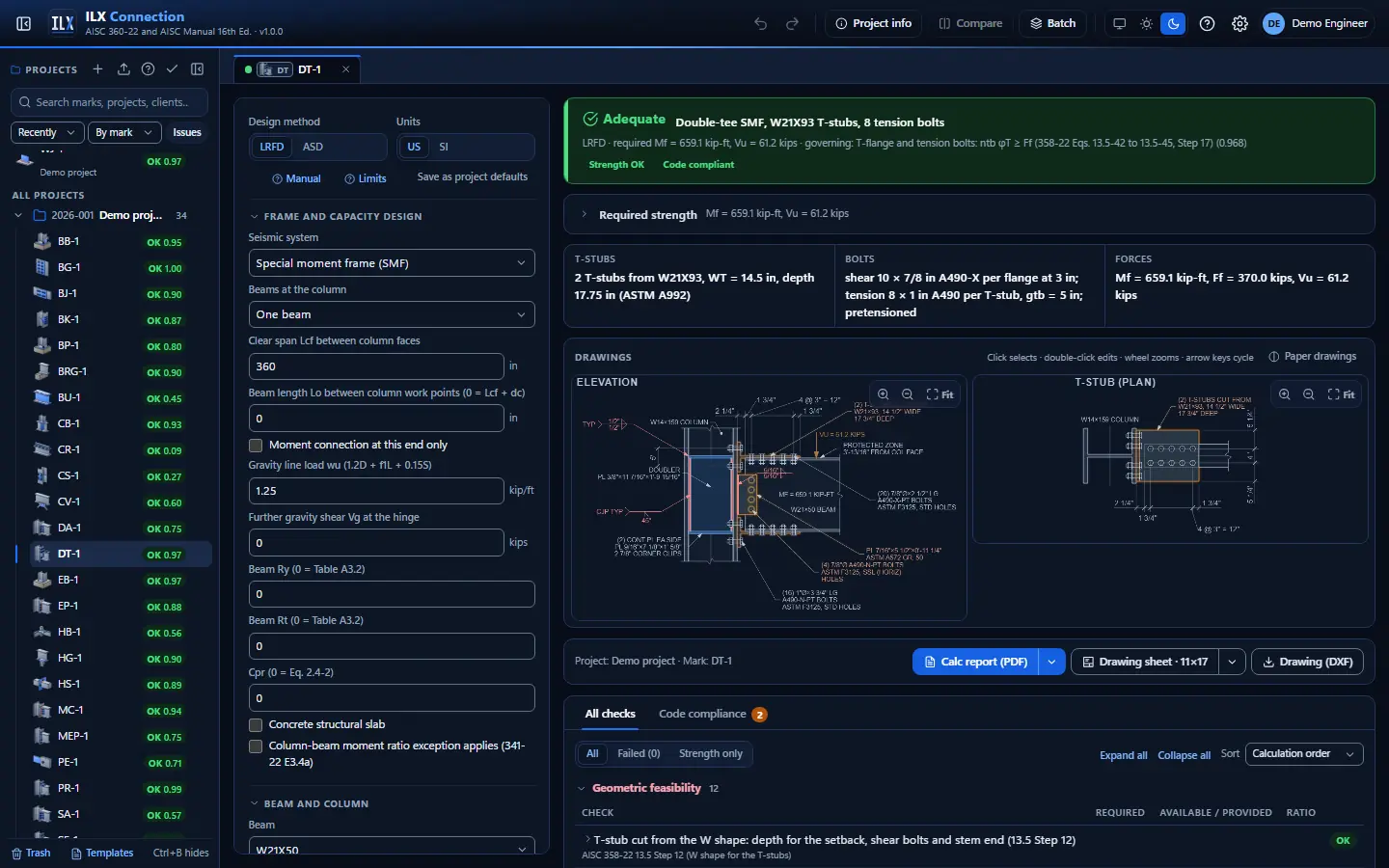Switch to the All checks tab
Image resolution: width=1389 pixels, height=868 pixels.
[610, 714]
